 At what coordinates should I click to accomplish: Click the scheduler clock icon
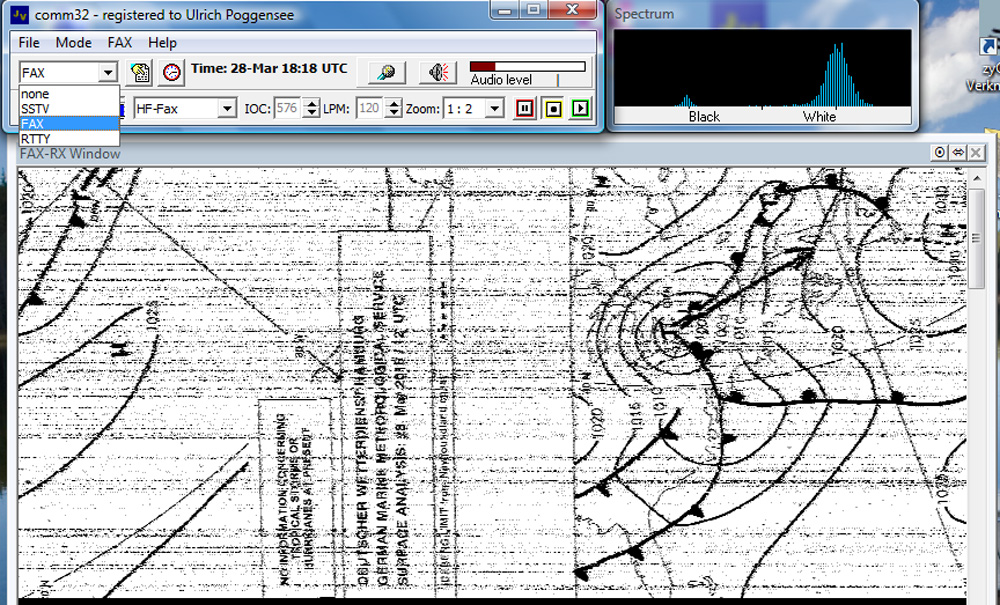click(x=172, y=72)
